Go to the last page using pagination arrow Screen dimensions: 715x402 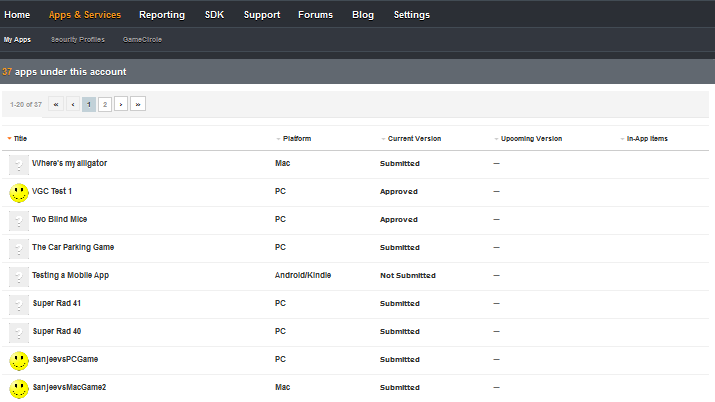[x=138, y=104]
